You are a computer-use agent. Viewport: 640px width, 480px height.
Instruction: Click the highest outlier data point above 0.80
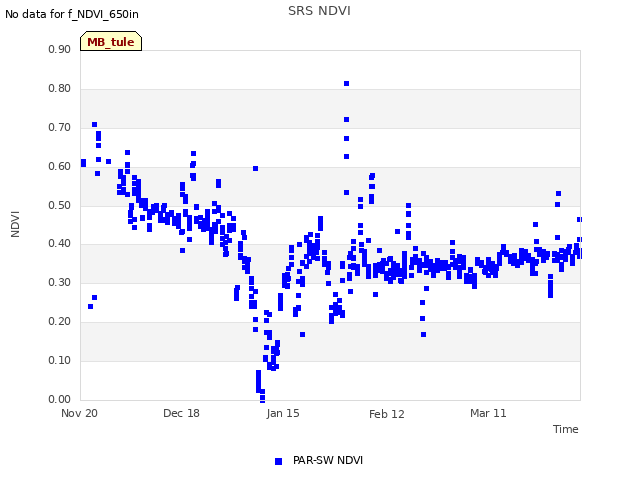click(x=347, y=84)
